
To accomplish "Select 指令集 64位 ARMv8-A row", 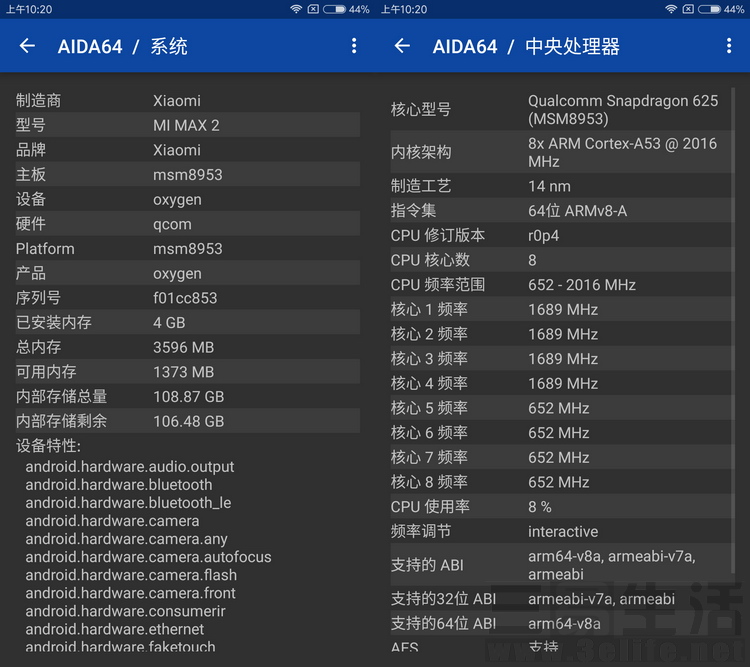I will tap(561, 211).
